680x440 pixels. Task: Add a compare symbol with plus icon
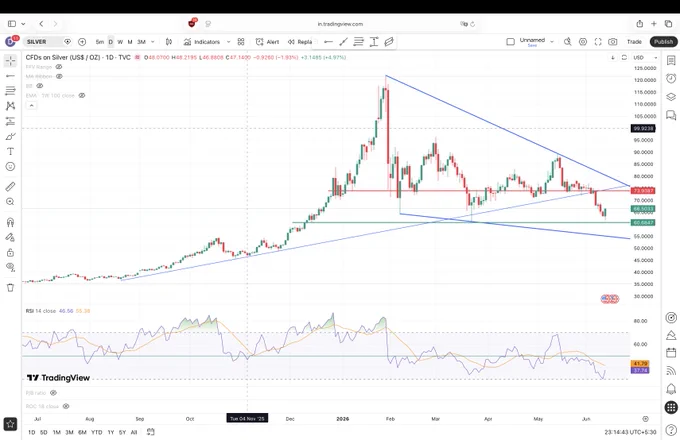coord(82,42)
